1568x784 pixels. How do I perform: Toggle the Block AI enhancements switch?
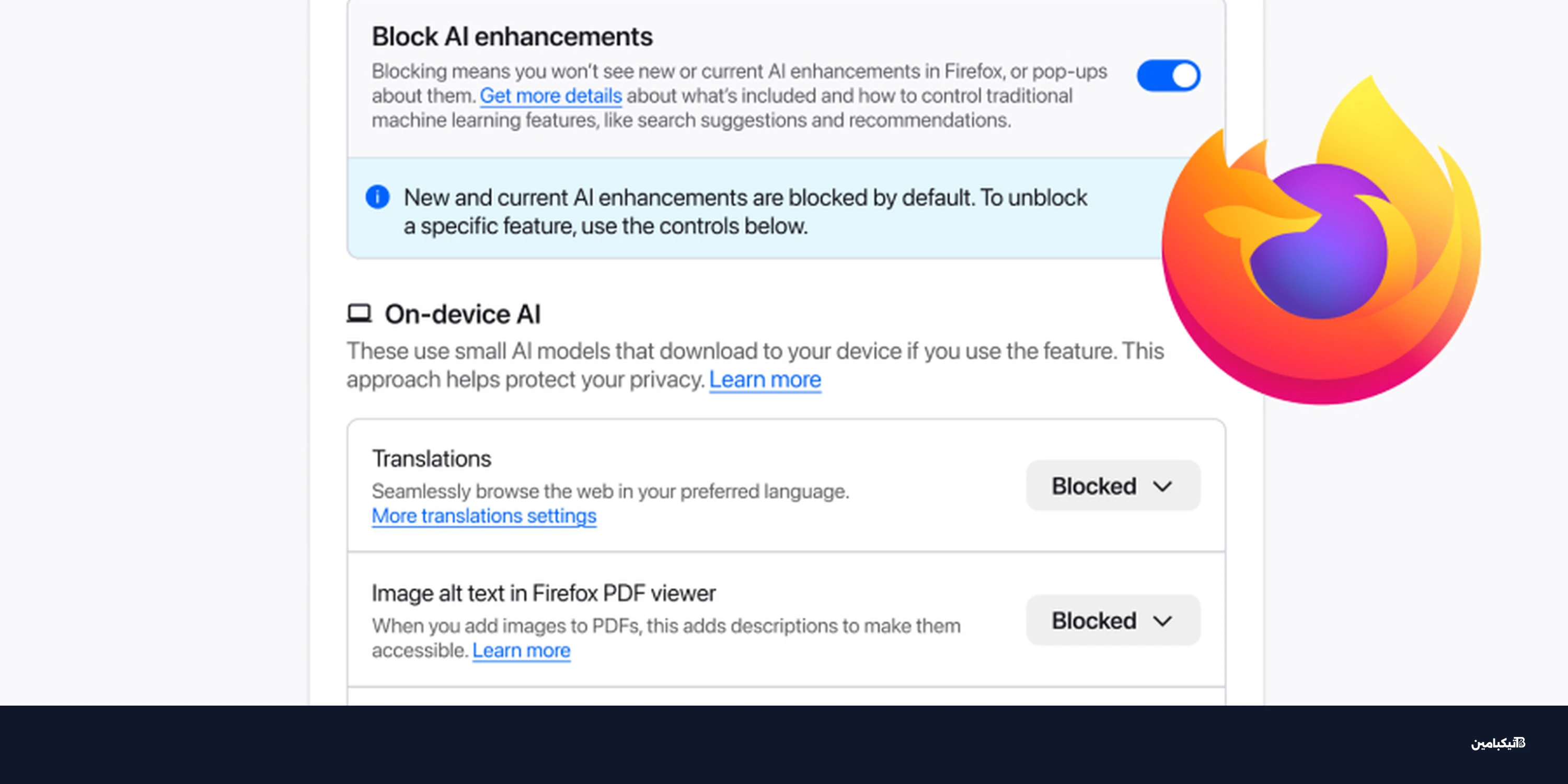point(1168,75)
